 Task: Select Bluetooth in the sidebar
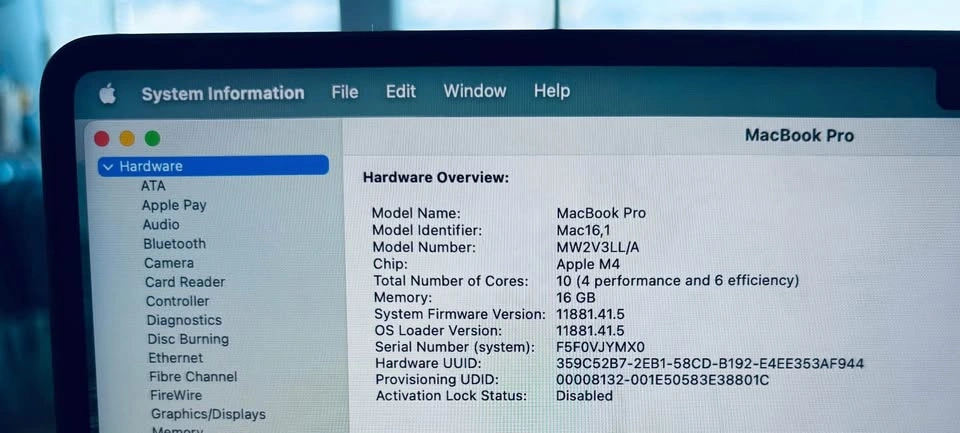(174, 243)
